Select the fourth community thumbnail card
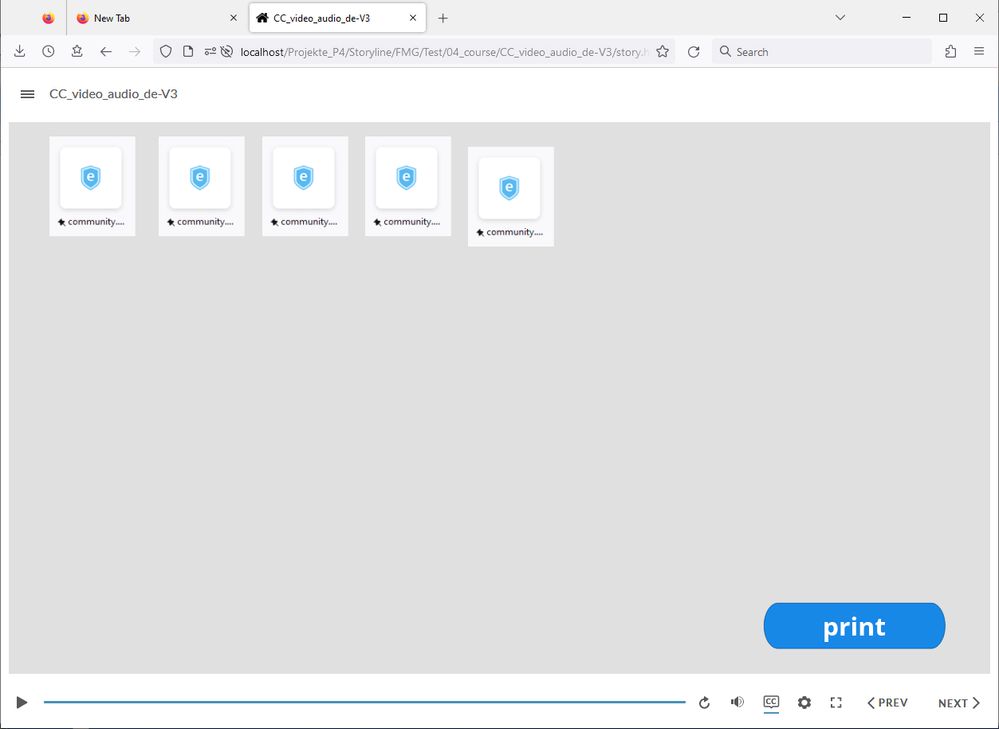999x729 pixels. tap(408, 186)
